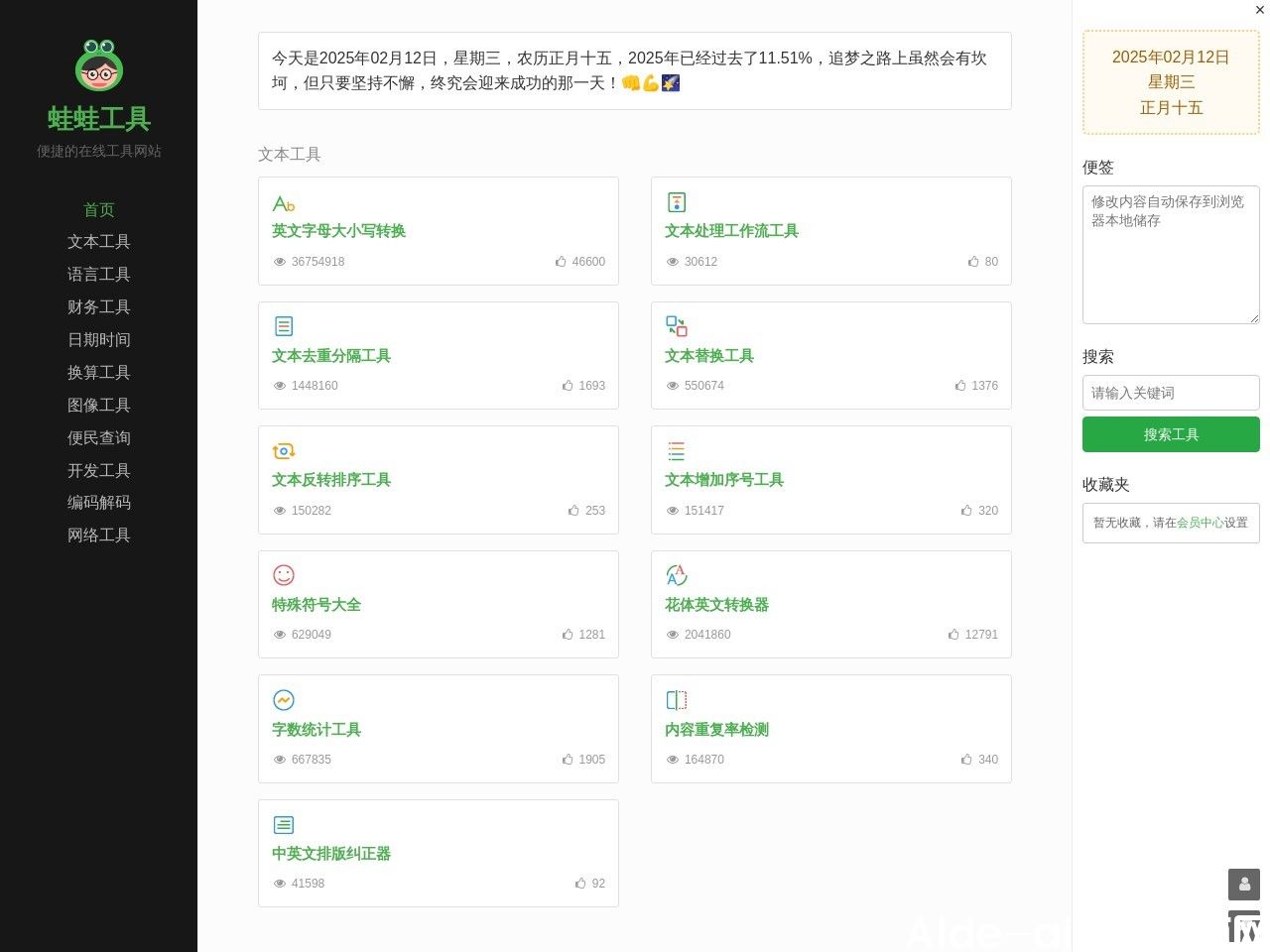Image resolution: width=1270 pixels, height=952 pixels.
Task: Open 开发工具 sidebar menu
Action: (99, 471)
